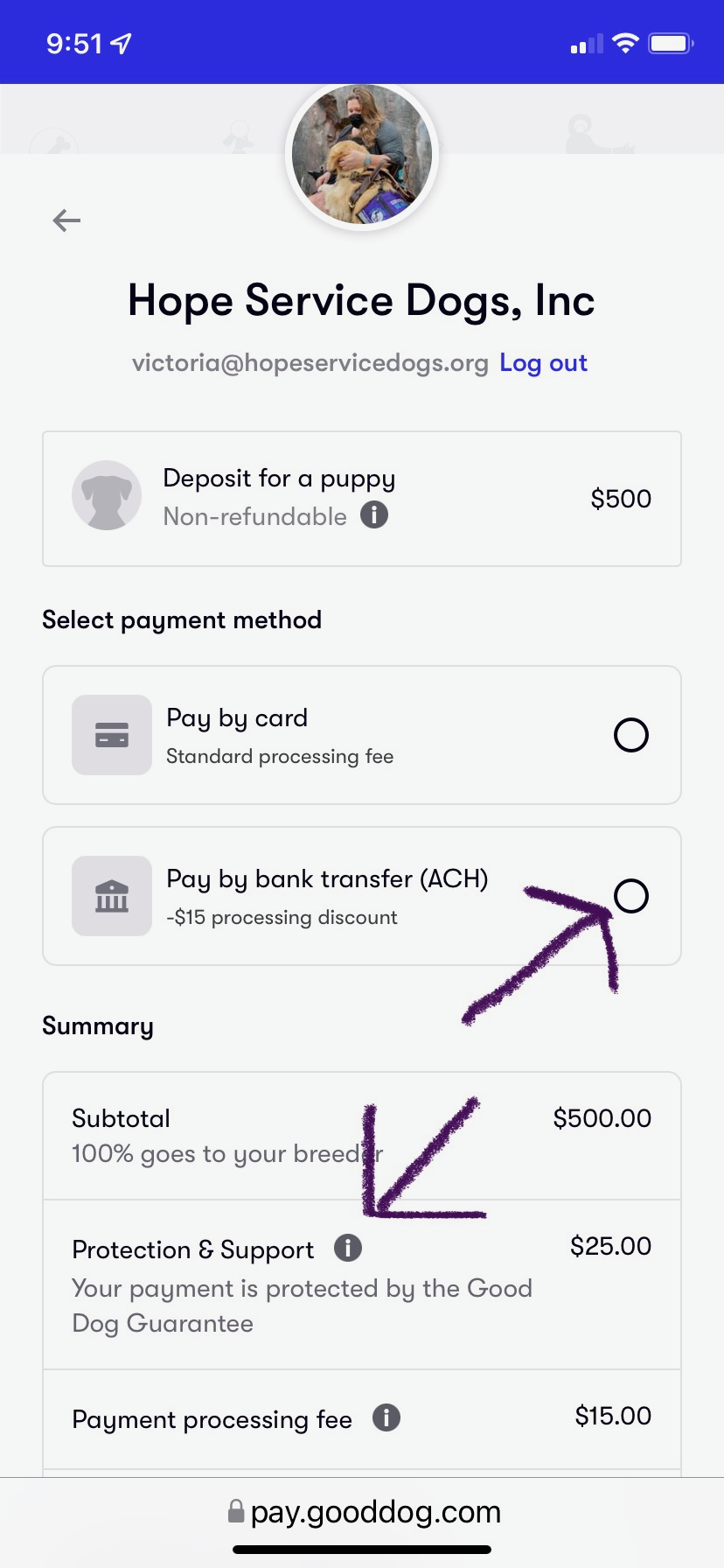Tap the pay.gooddog.com address bar
Screen dimensions: 724x1568
[362, 1512]
